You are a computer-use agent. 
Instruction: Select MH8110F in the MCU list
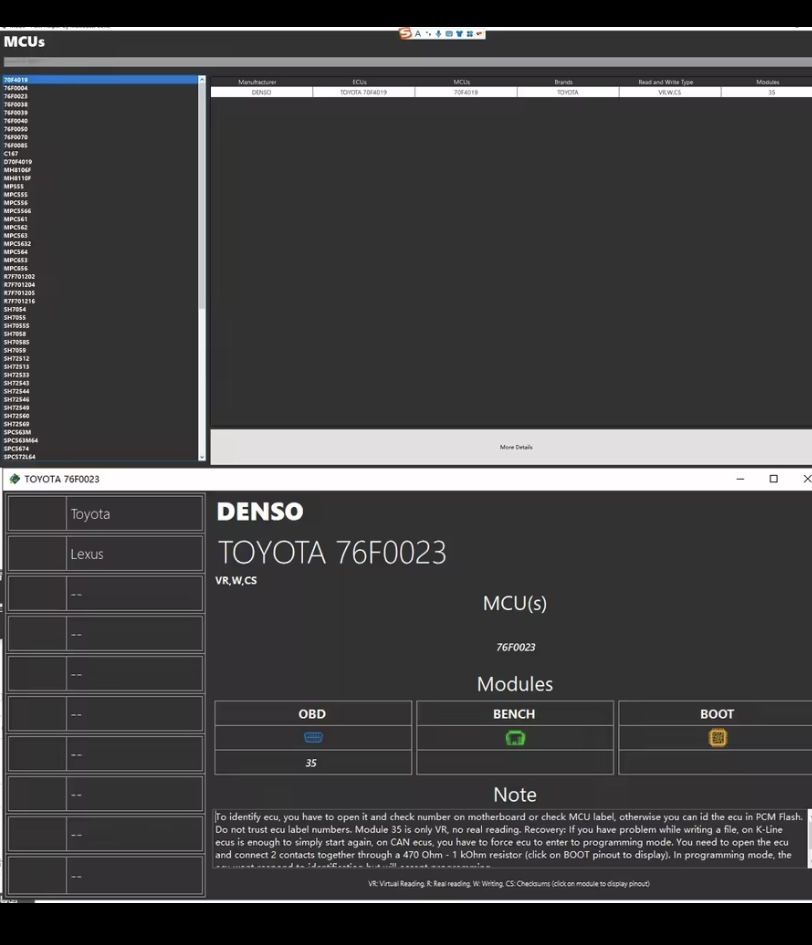click(x=17, y=178)
